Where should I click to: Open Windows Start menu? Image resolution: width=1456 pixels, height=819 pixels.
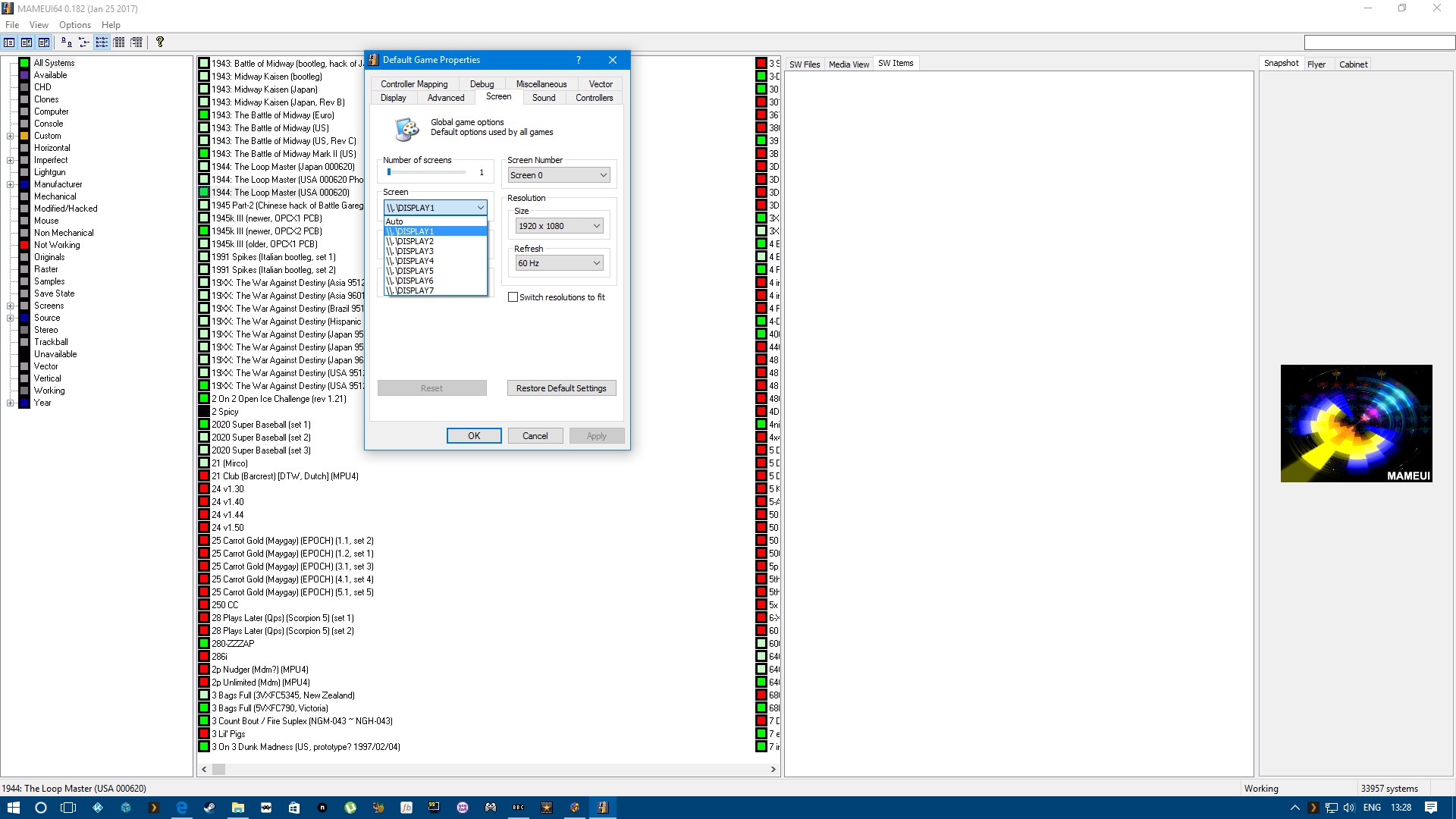coord(14,808)
